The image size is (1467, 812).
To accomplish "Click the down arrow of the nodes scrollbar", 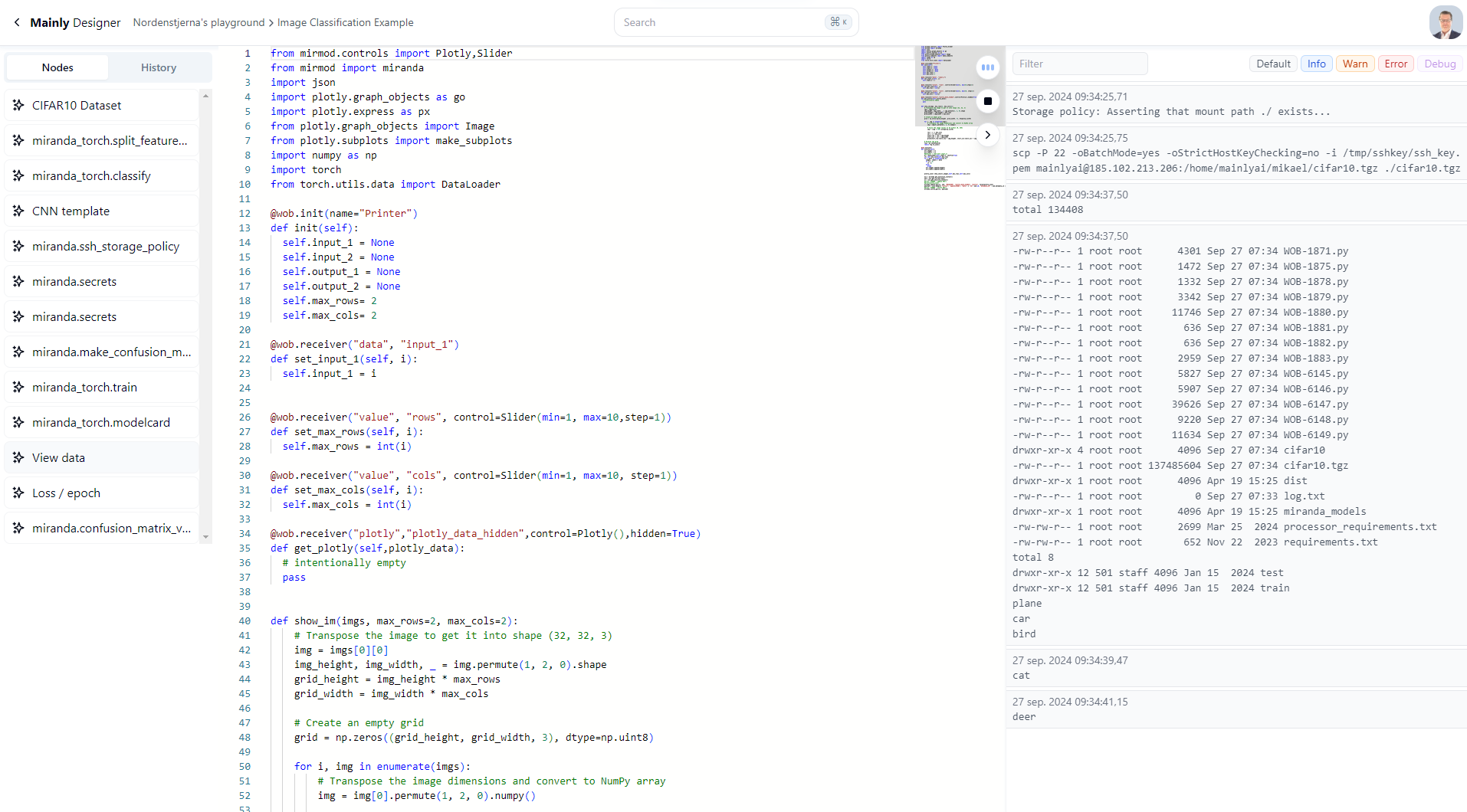I will (205, 537).
